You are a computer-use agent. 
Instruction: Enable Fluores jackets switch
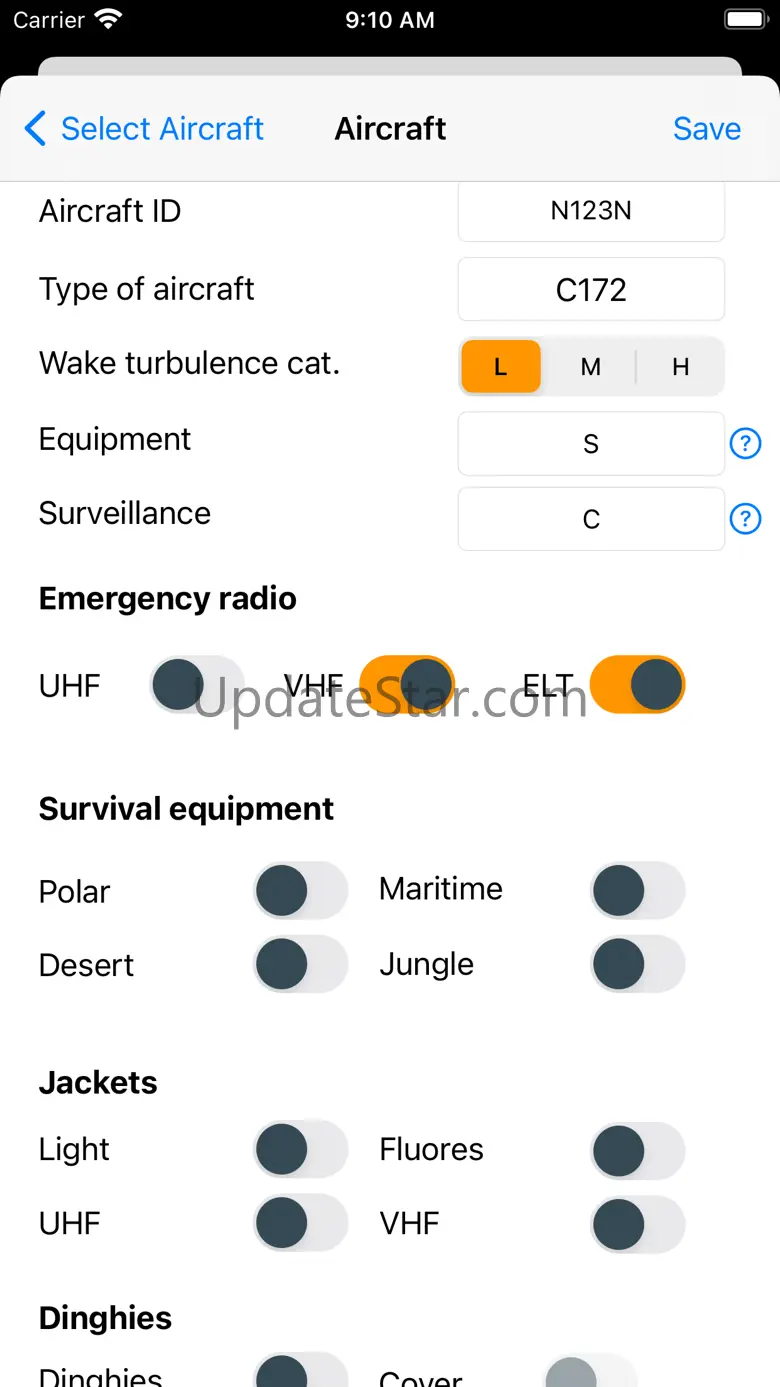(638, 1149)
